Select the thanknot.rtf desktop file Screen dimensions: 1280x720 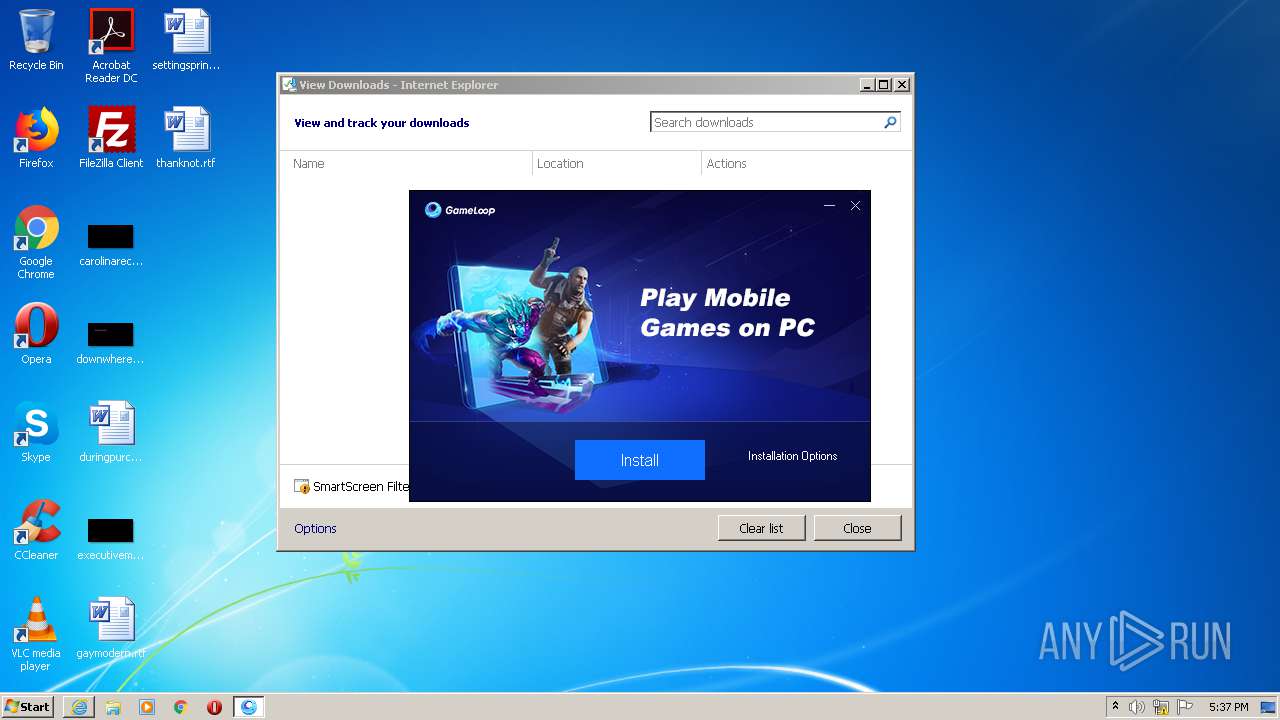coord(186,138)
